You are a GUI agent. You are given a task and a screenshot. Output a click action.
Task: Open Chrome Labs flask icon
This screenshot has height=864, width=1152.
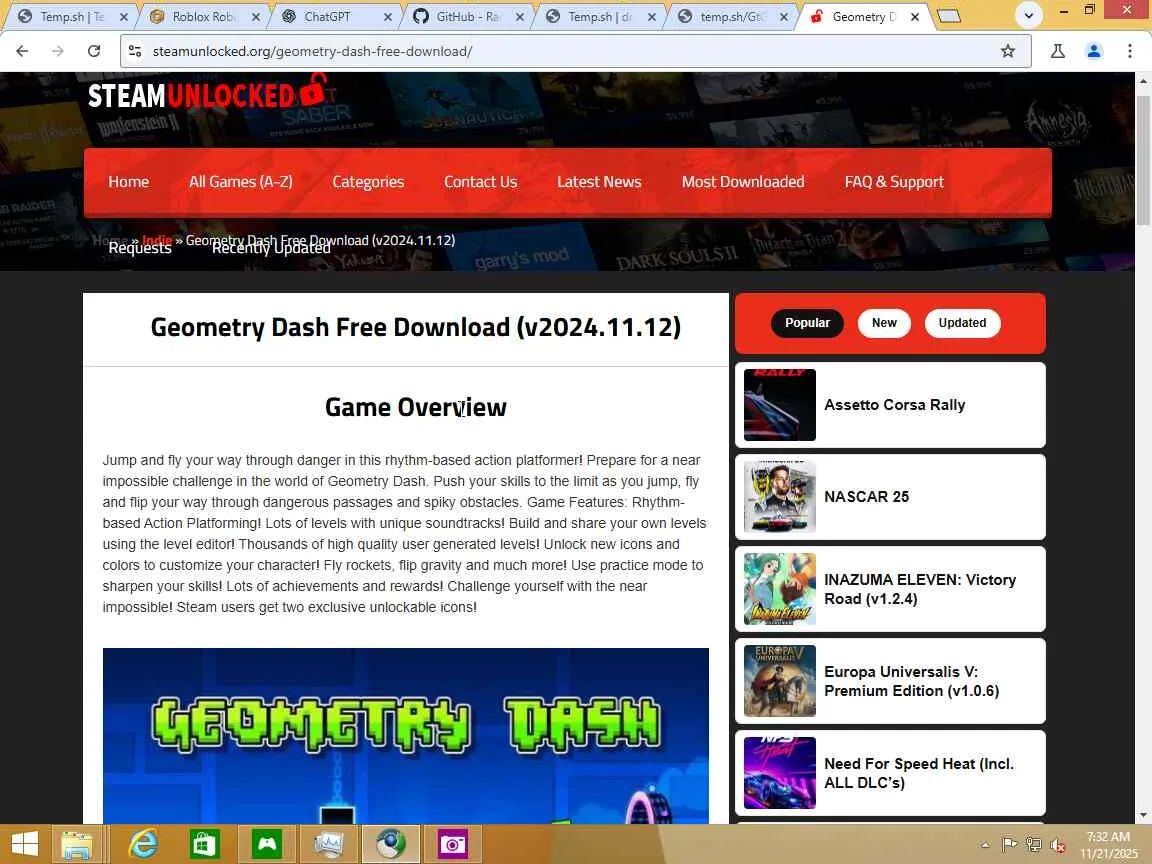[1057, 51]
